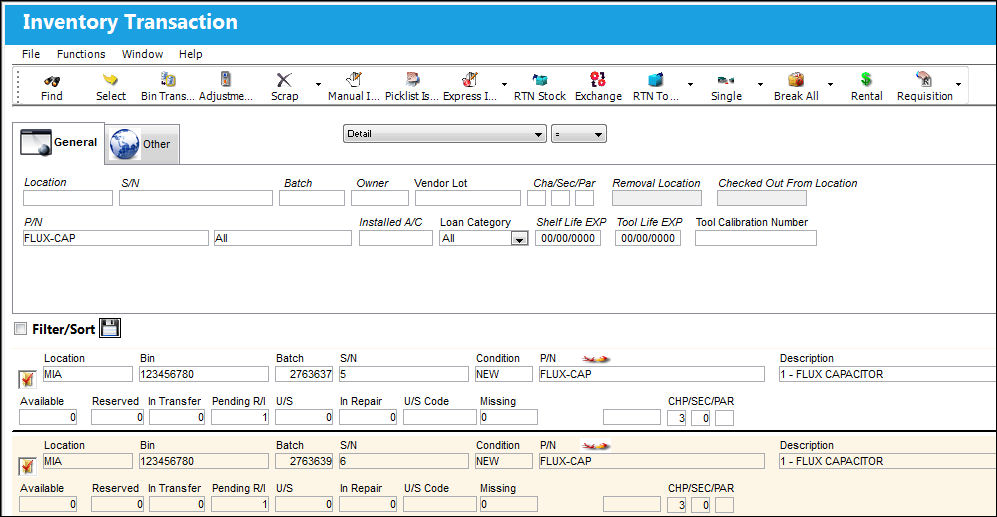Click the Find binoculars toolbar icon

pos(52,81)
